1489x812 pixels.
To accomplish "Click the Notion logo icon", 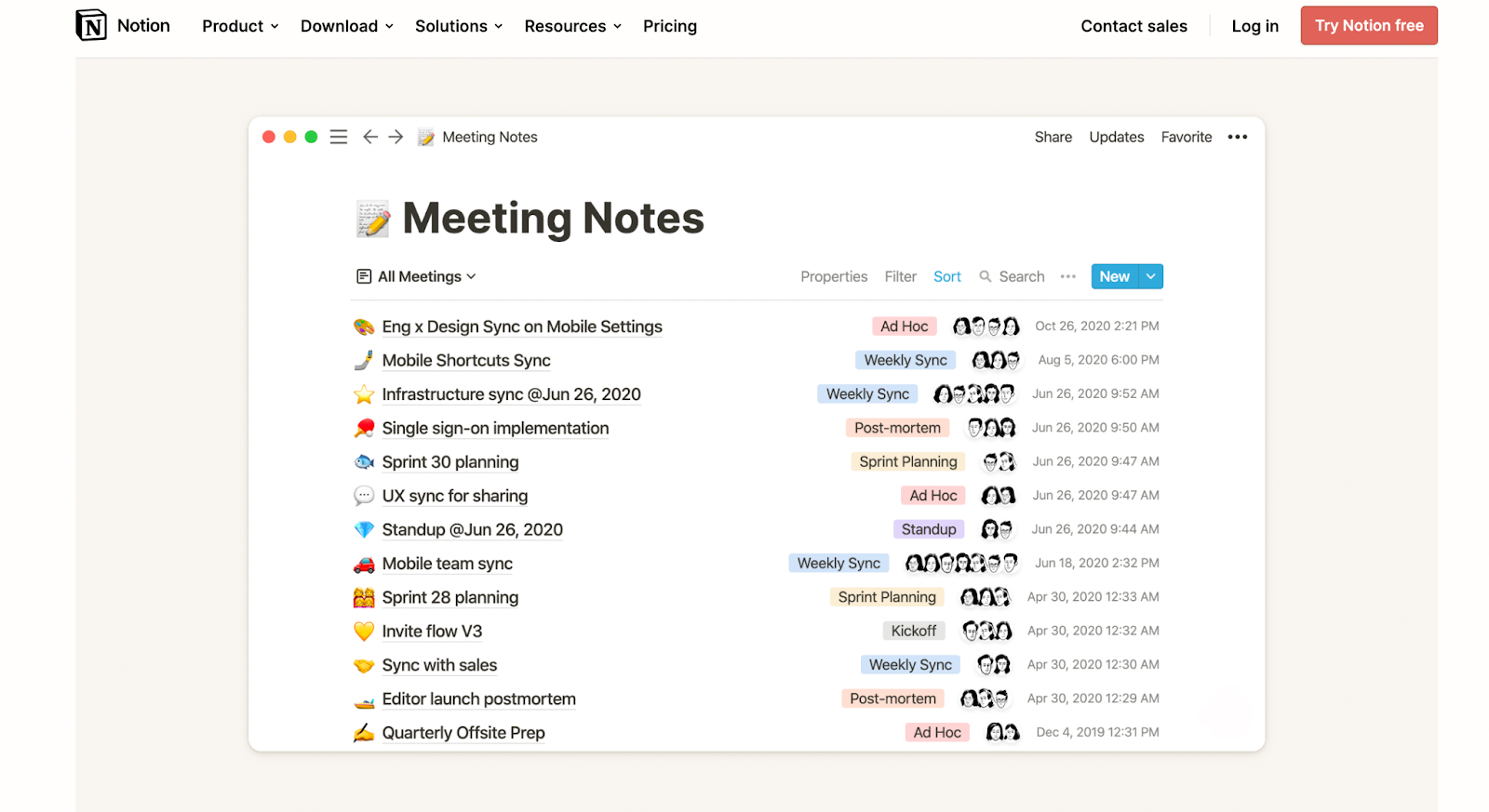I will [x=91, y=25].
